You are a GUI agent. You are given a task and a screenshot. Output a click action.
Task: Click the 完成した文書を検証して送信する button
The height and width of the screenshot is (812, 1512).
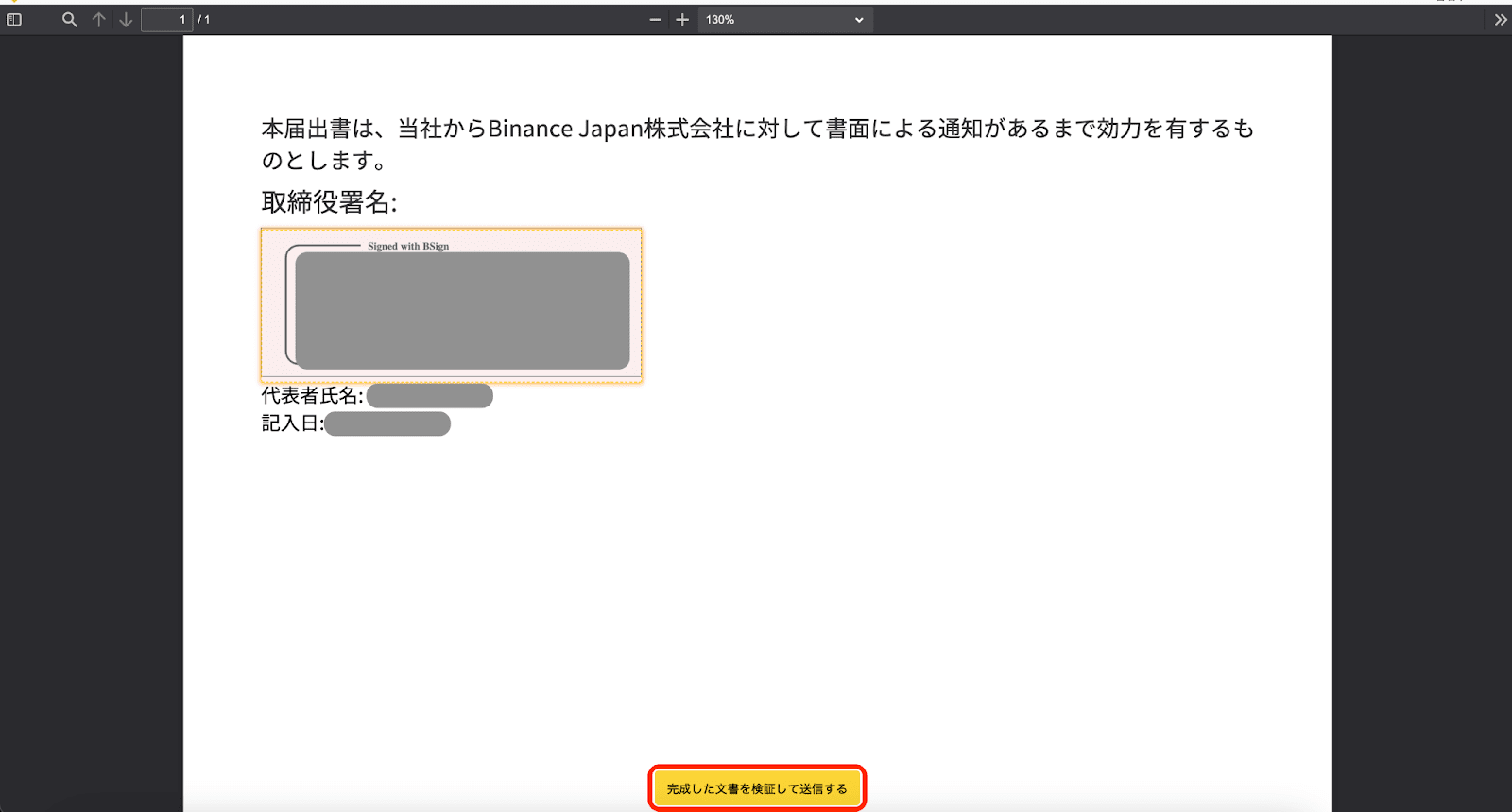(x=757, y=788)
